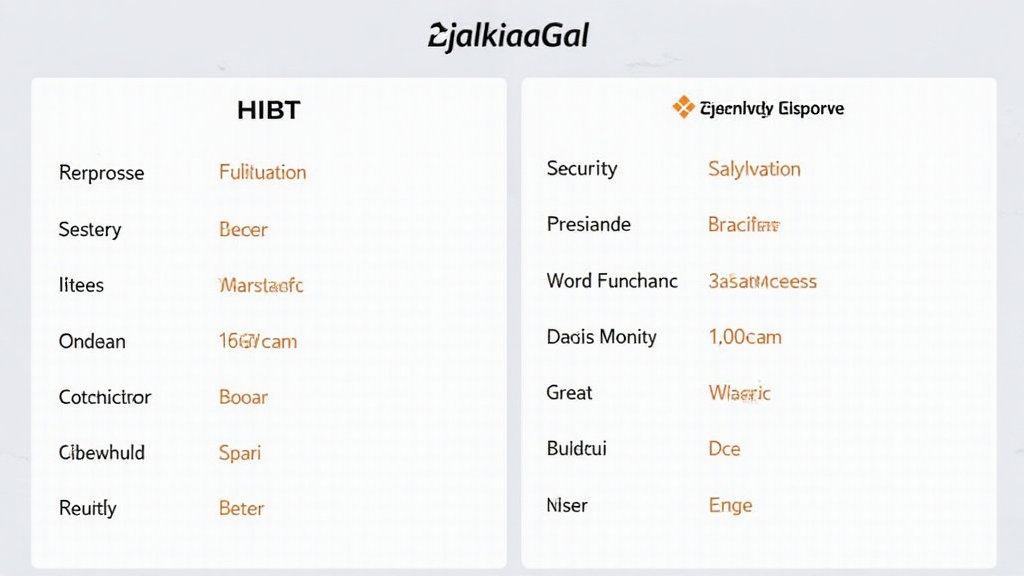Click the orange diamond logo icon
Viewport: 1024px width, 576px height.
click(x=683, y=107)
